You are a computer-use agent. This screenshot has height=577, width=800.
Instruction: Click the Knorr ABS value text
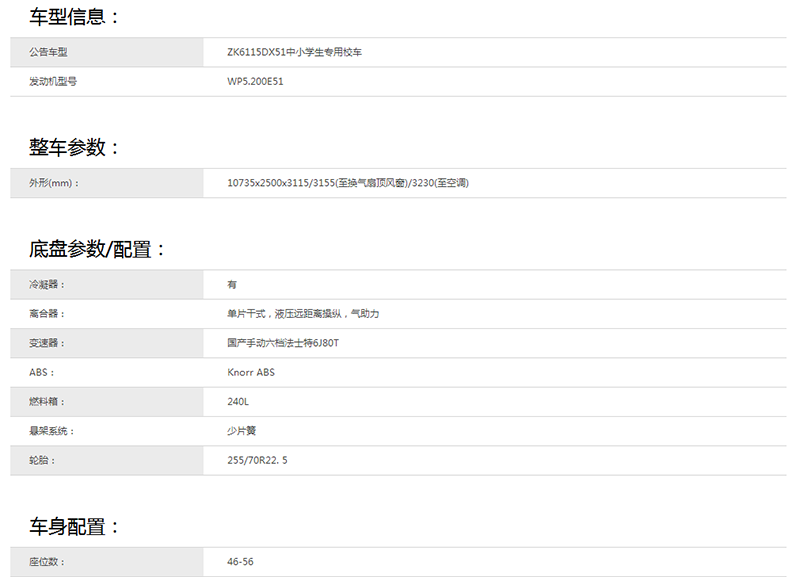(251, 373)
